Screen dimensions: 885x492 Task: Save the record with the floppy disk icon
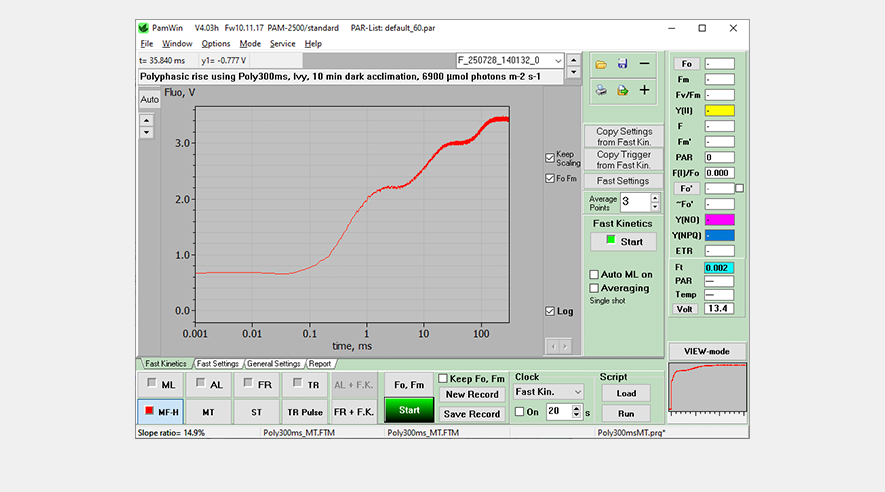point(622,64)
